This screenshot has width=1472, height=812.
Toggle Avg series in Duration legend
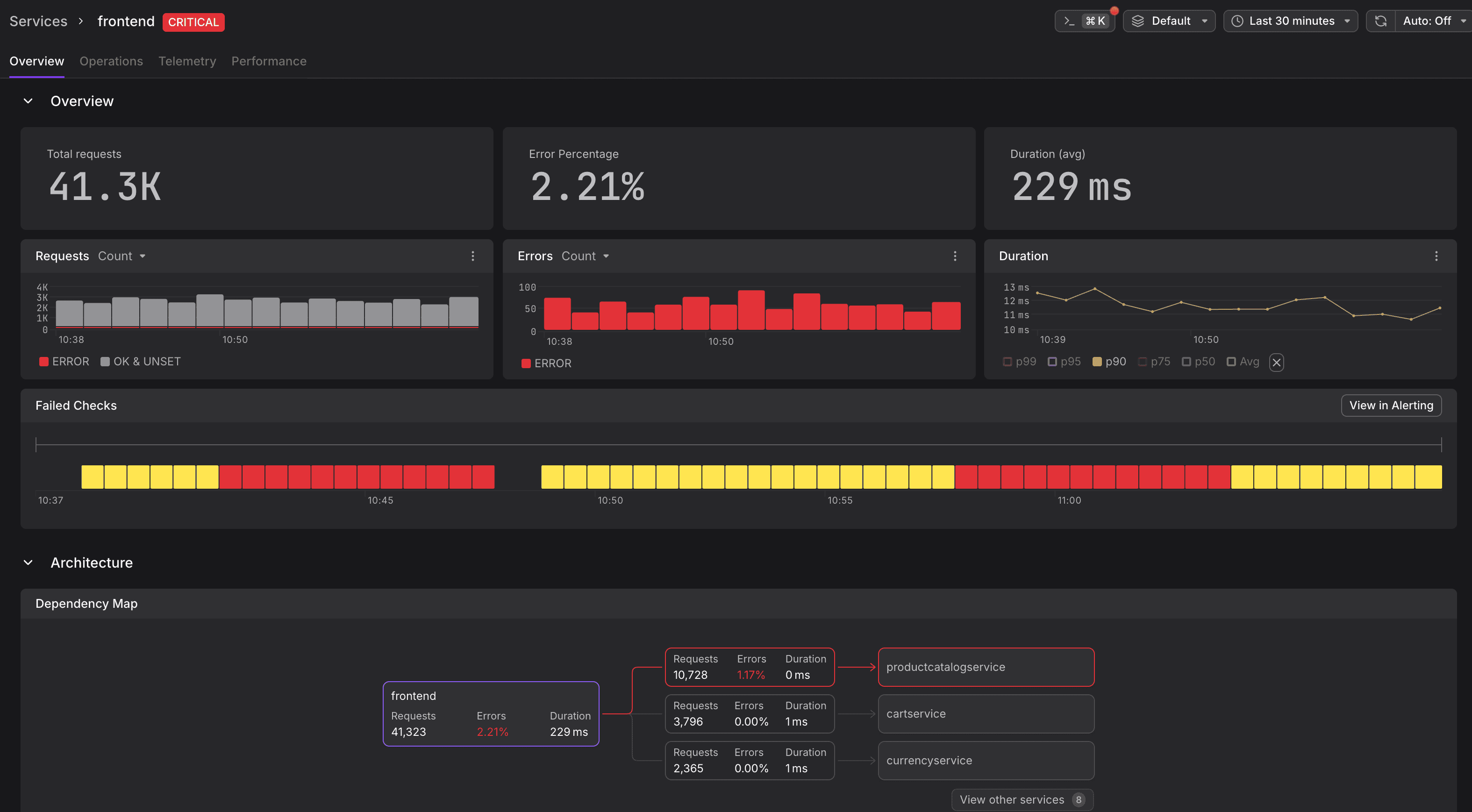pyautogui.click(x=1243, y=362)
